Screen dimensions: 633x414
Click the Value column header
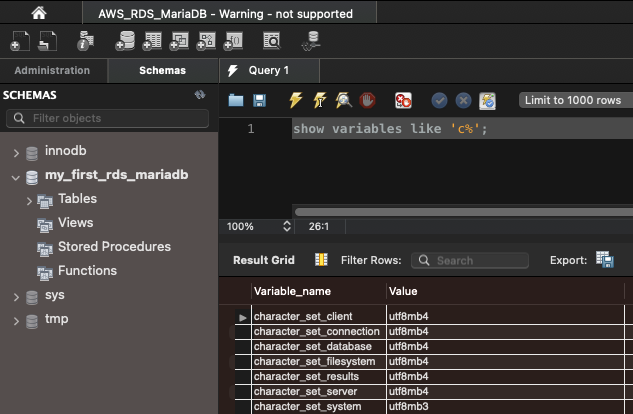[505, 291]
